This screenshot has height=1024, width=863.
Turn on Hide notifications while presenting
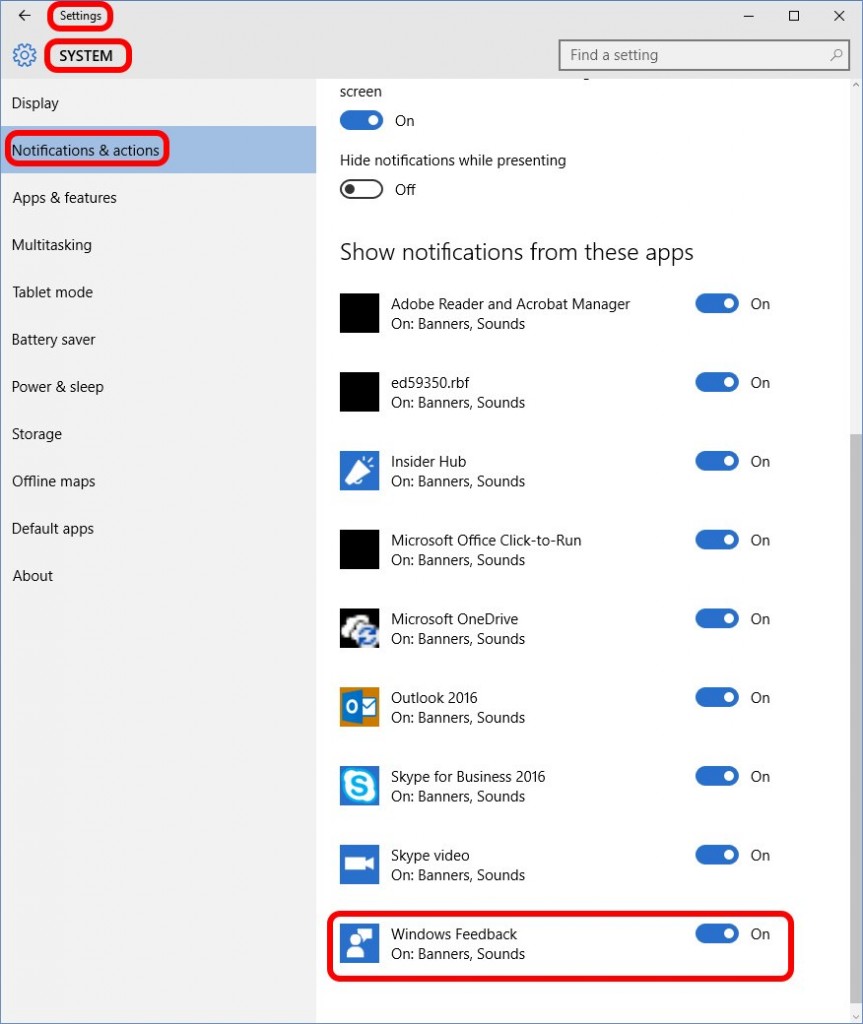[360, 189]
